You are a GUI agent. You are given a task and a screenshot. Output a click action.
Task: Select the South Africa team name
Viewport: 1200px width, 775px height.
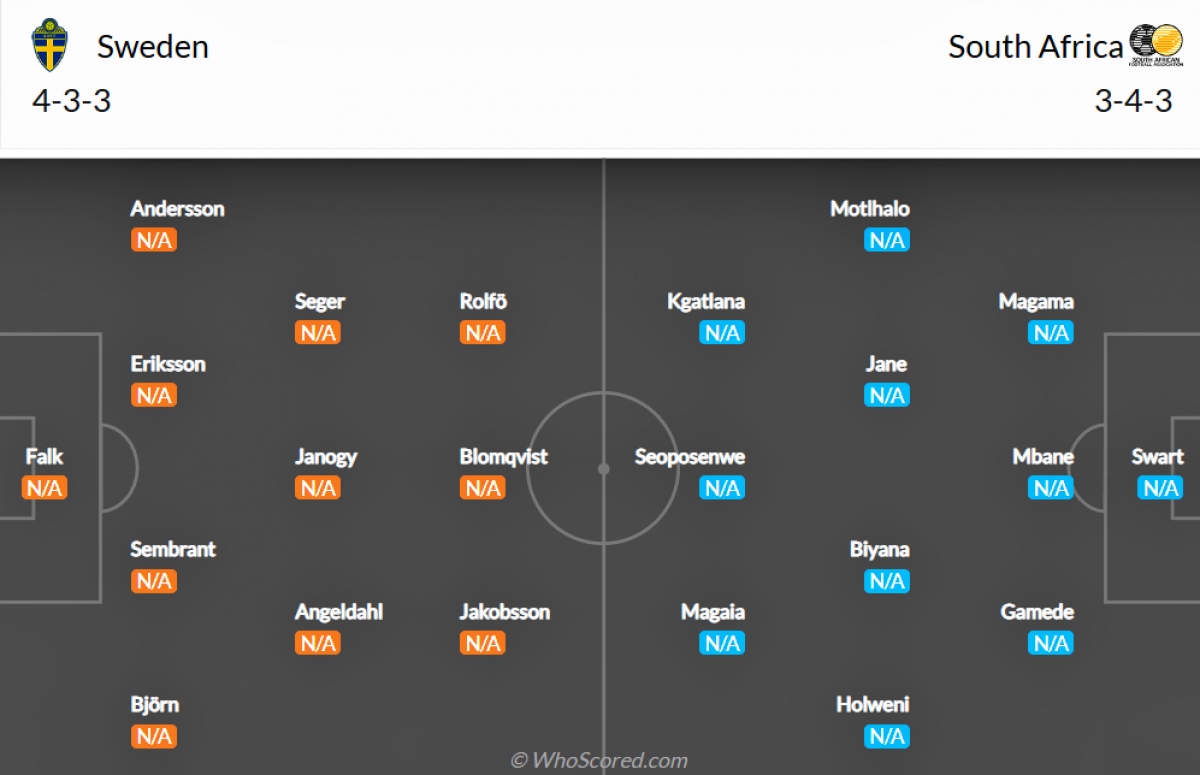pyautogui.click(x=1036, y=47)
